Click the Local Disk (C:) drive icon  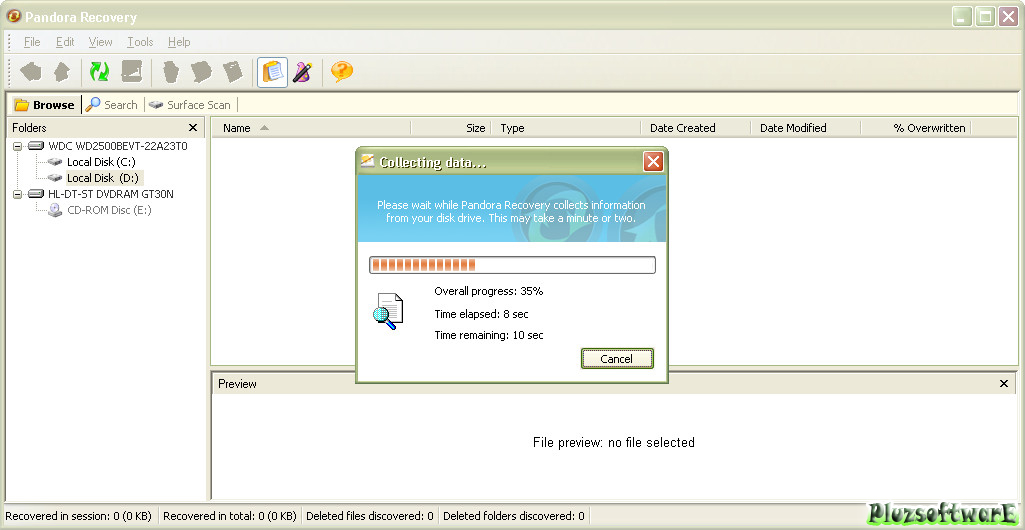pyautogui.click(x=56, y=162)
